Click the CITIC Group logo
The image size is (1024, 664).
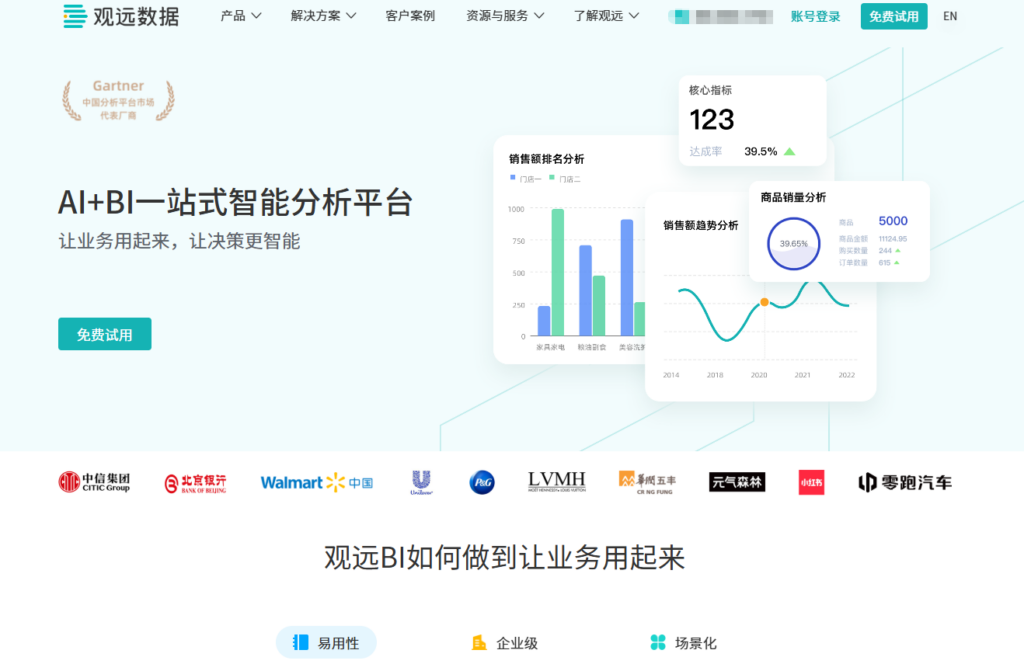pos(94,482)
